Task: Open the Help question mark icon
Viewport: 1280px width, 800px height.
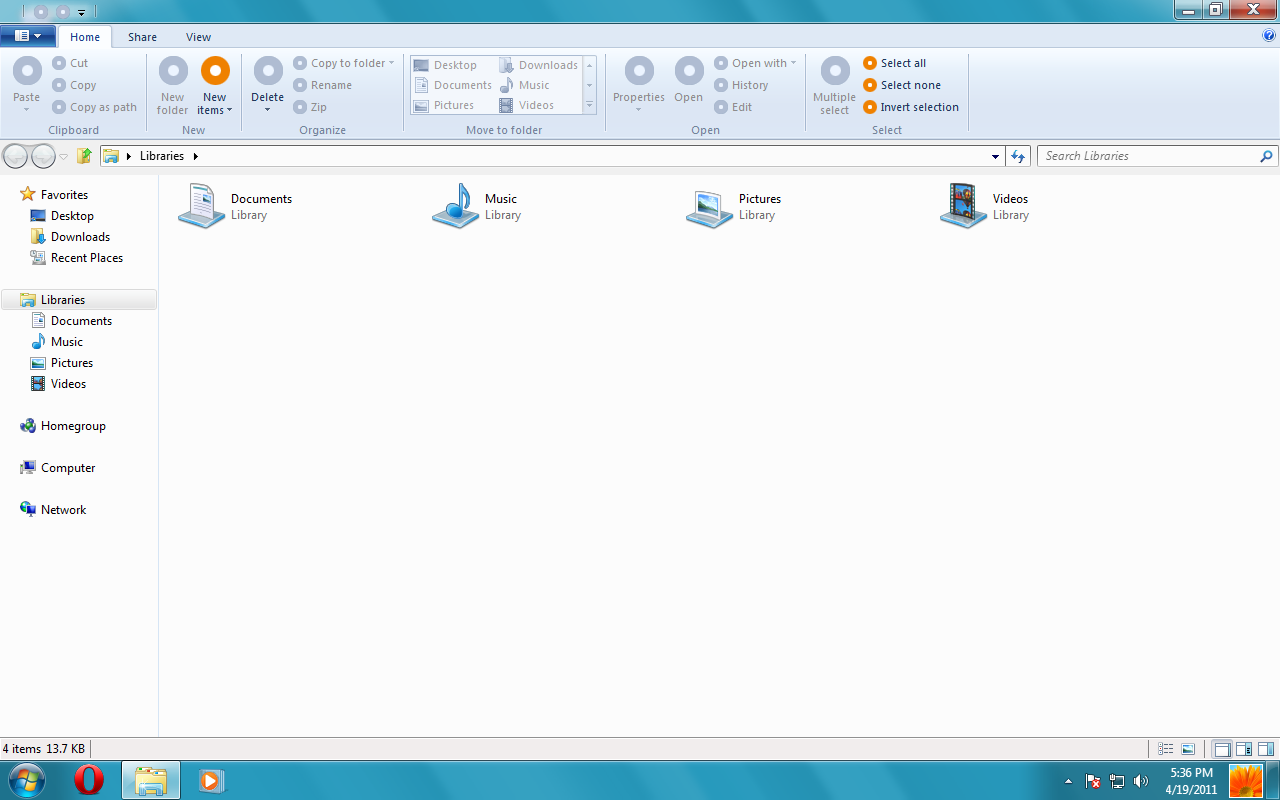Action: click(x=1269, y=36)
